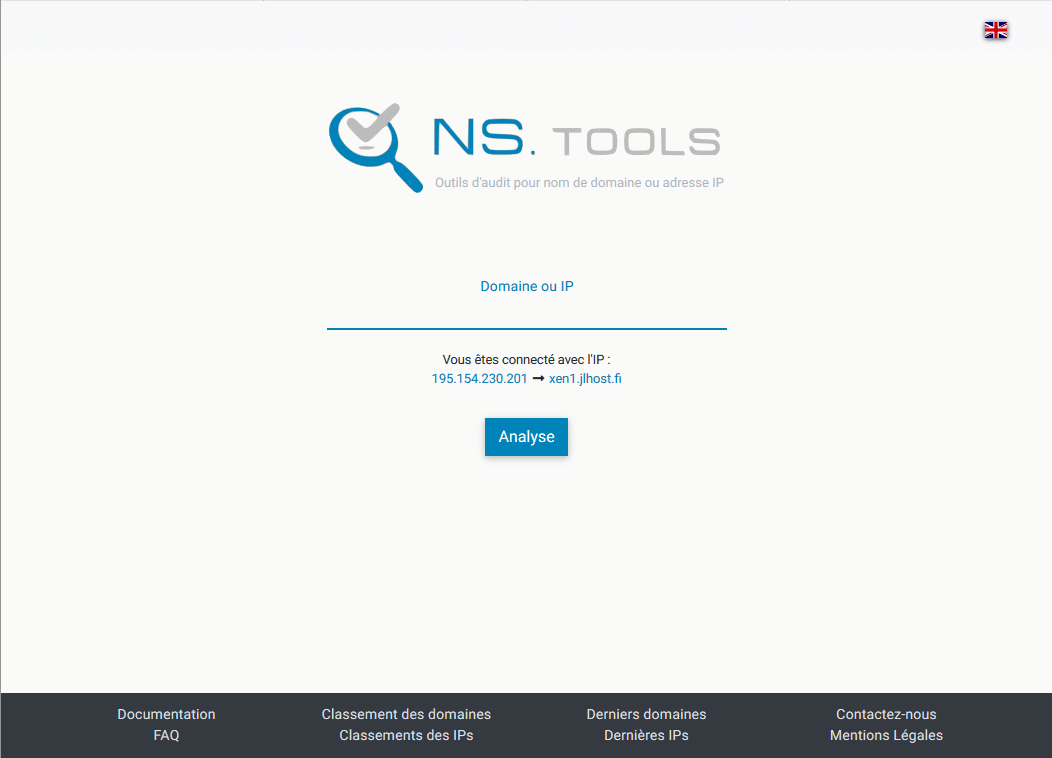This screenshot has height=758, width=1052.
Task: Switch language via the UK flag icon
Action: click(996, 30)
